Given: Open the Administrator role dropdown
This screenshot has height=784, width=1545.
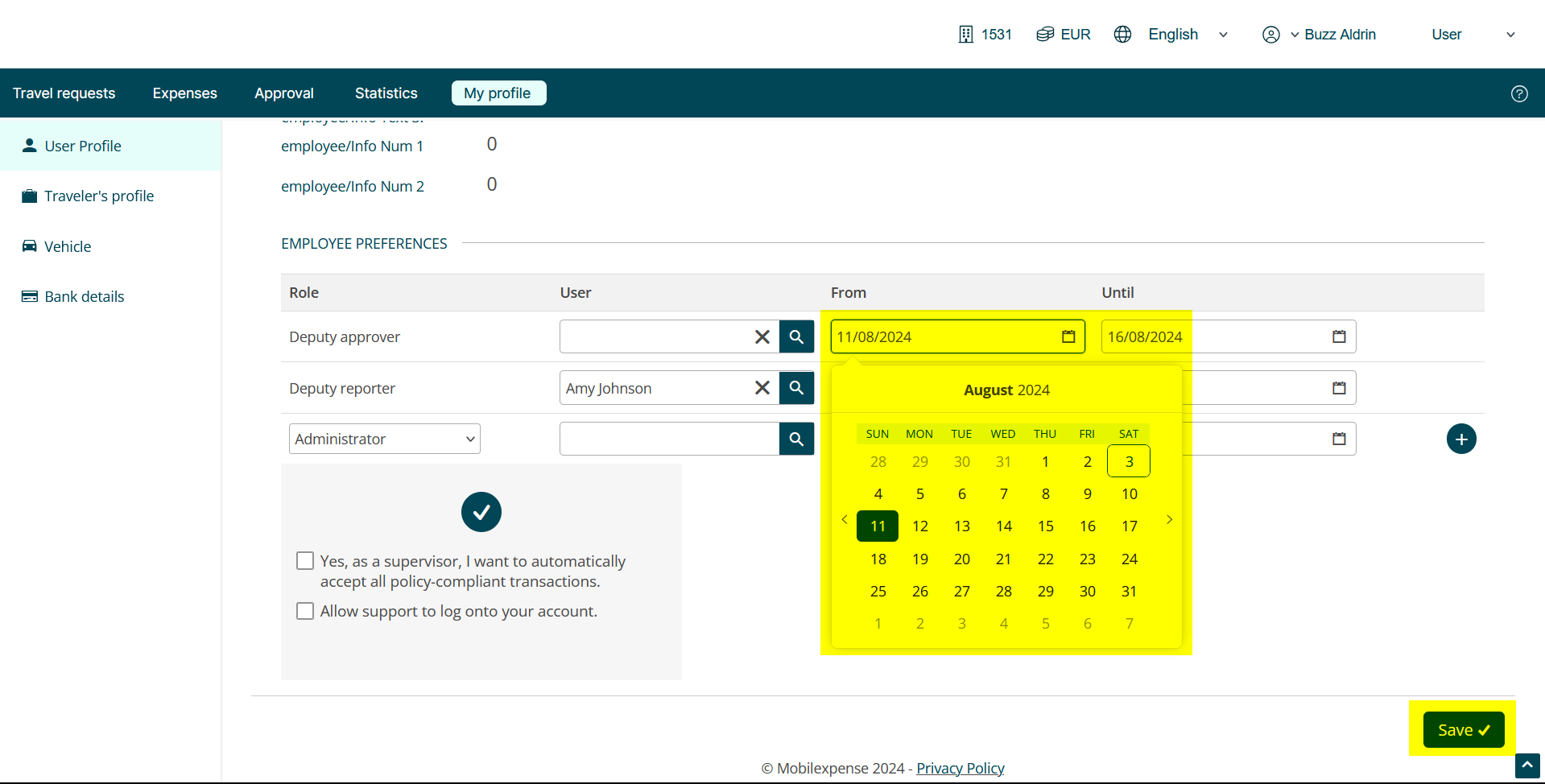Looking at the screenshot, I should [384, 439].
